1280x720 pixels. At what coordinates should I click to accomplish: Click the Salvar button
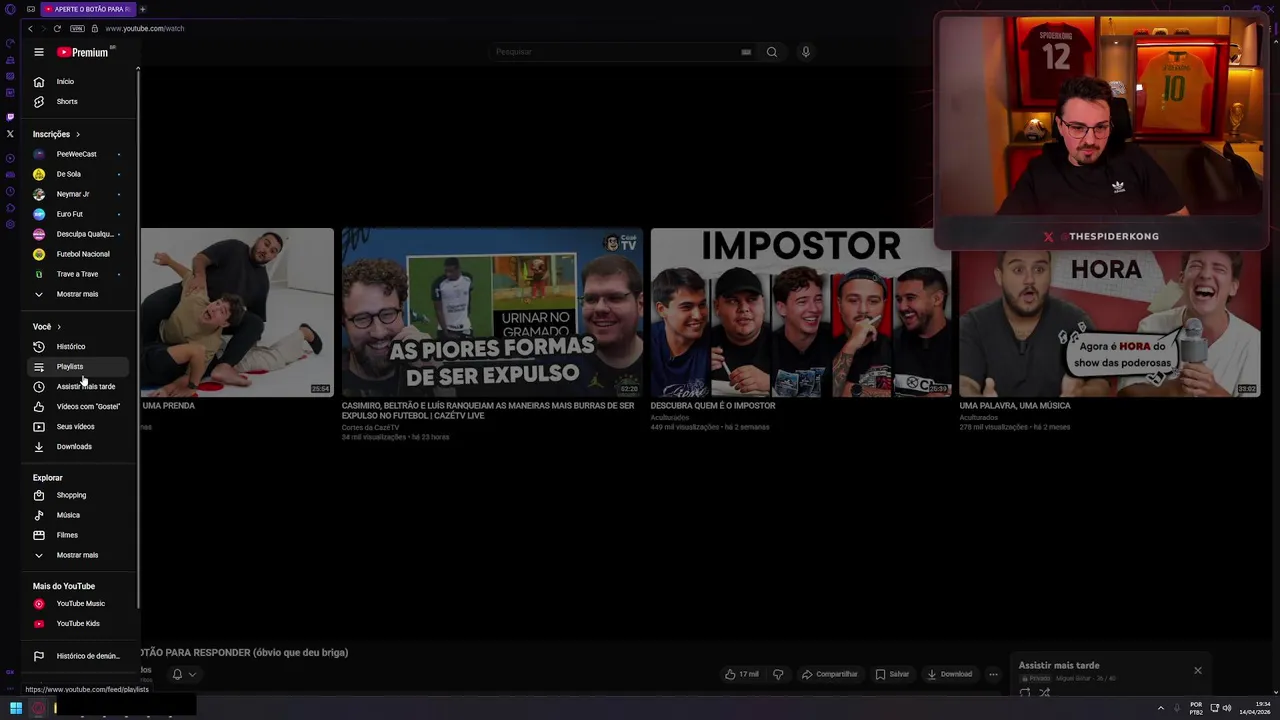[x=892, y=674]
